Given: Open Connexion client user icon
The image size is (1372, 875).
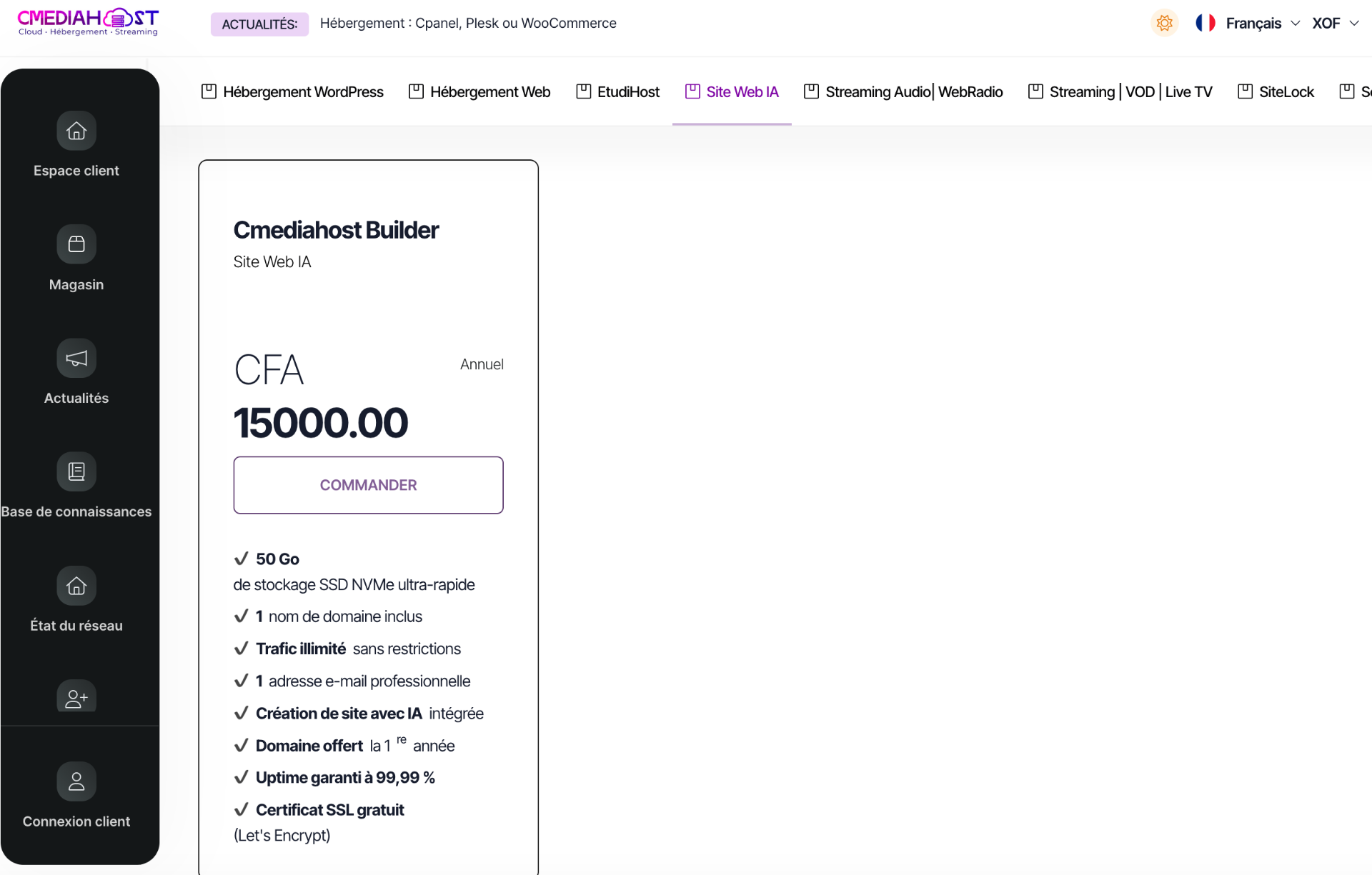Looking at the screenshot, I should (x=76, y=781).
